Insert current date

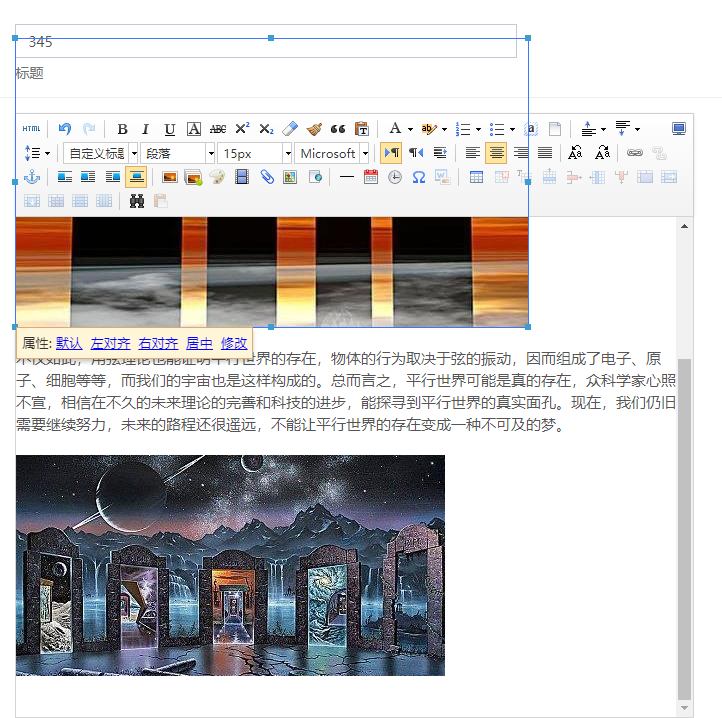click(x=371, y=177)
